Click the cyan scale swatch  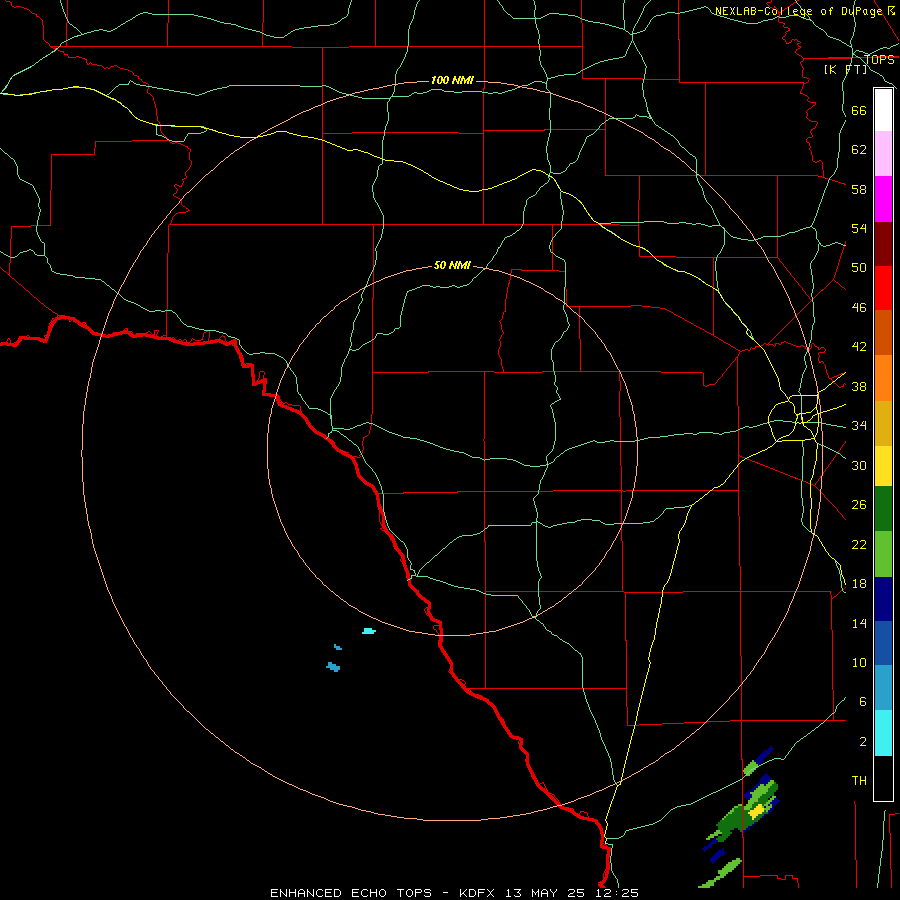[883, 733]
